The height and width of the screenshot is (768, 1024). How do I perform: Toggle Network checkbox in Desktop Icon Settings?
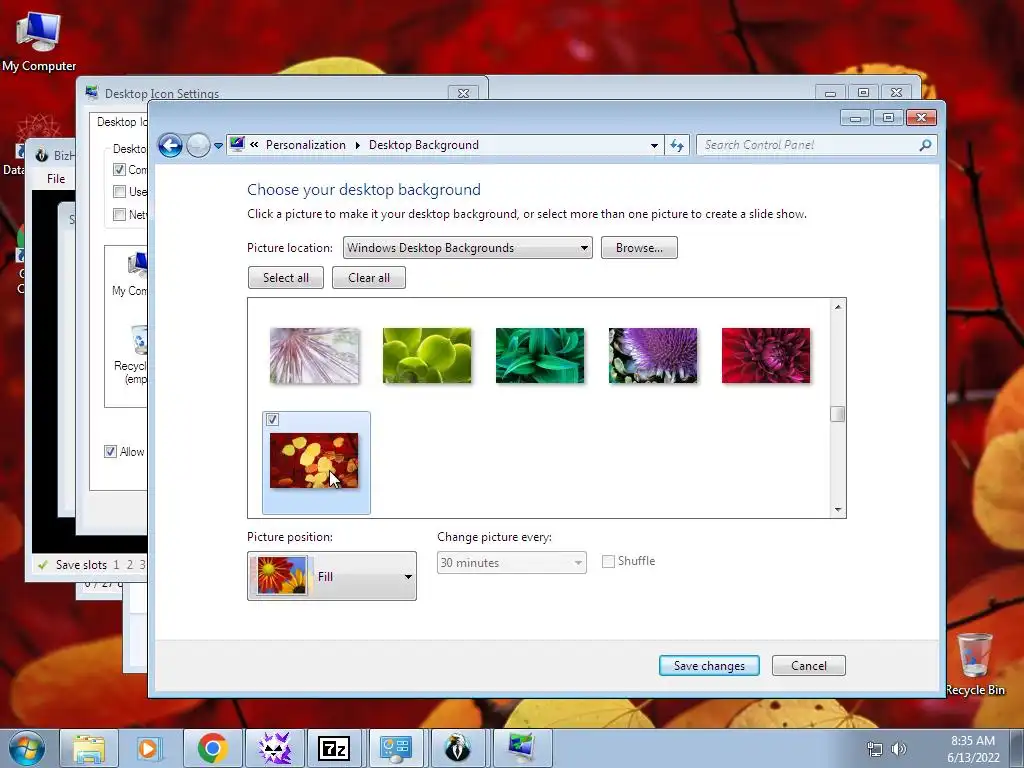(x=119, y=214)
